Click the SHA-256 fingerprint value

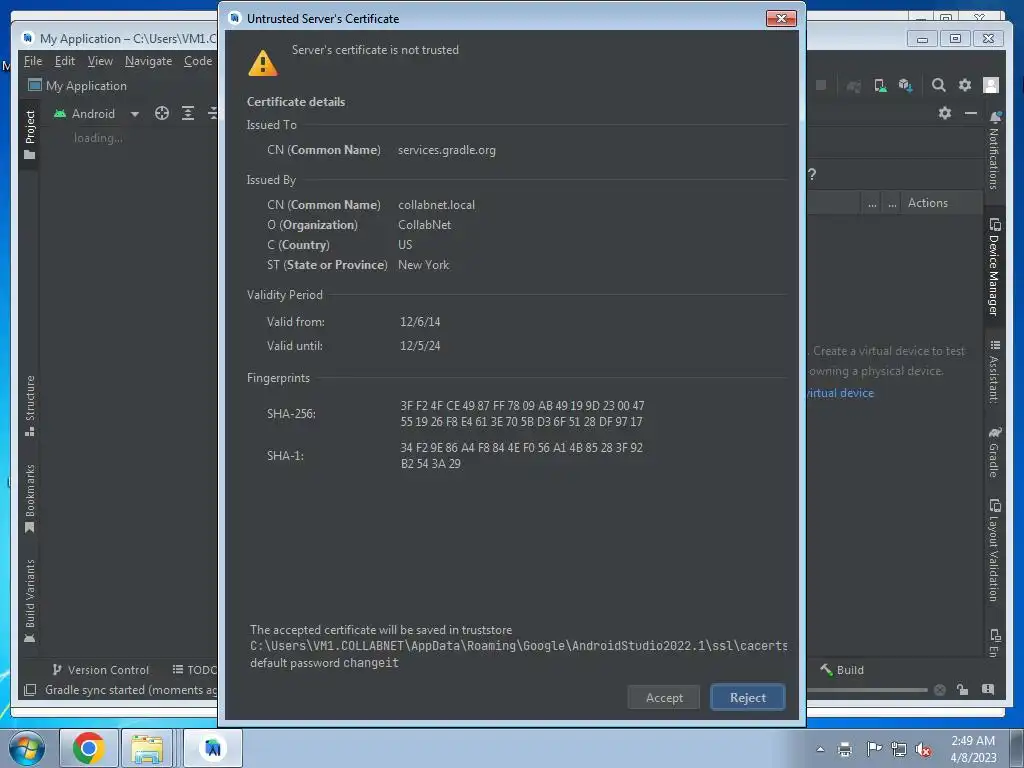click(x=522, y=414)
